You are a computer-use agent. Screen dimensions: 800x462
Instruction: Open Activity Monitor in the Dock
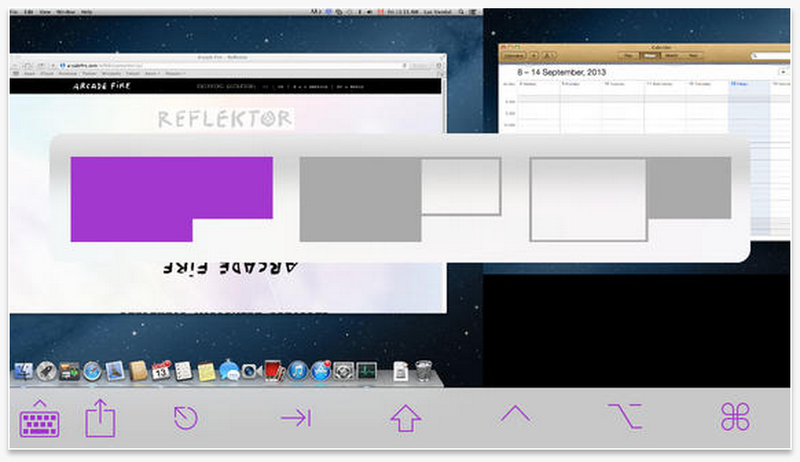366,371
